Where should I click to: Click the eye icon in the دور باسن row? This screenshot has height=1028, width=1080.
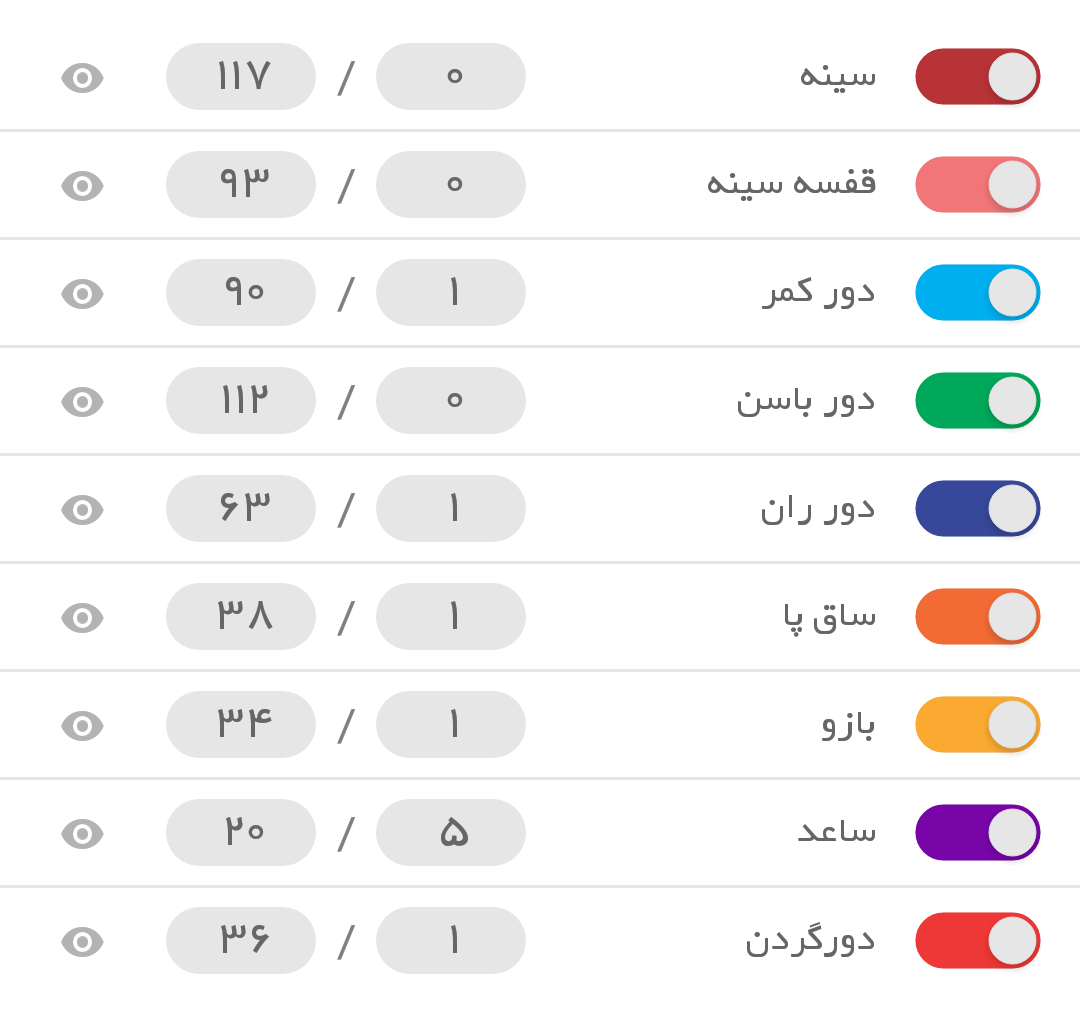82,401
